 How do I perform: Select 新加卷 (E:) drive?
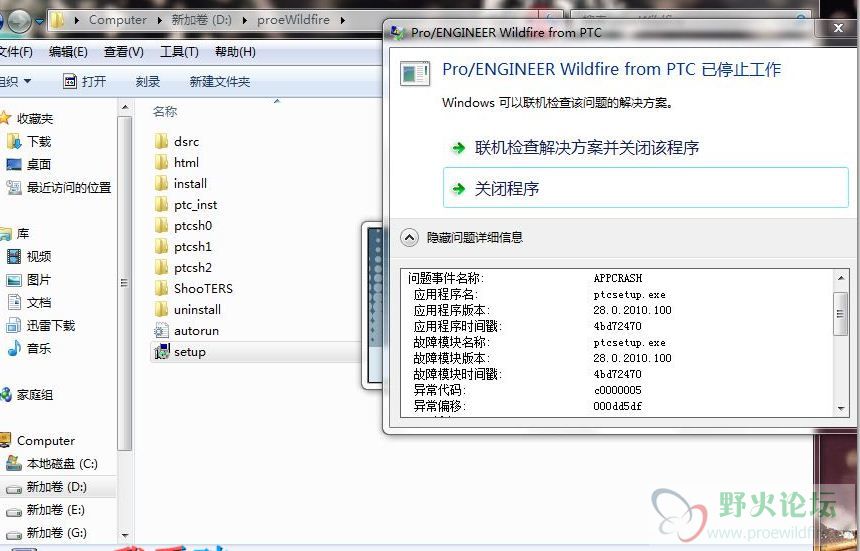[x=55, y=510]
